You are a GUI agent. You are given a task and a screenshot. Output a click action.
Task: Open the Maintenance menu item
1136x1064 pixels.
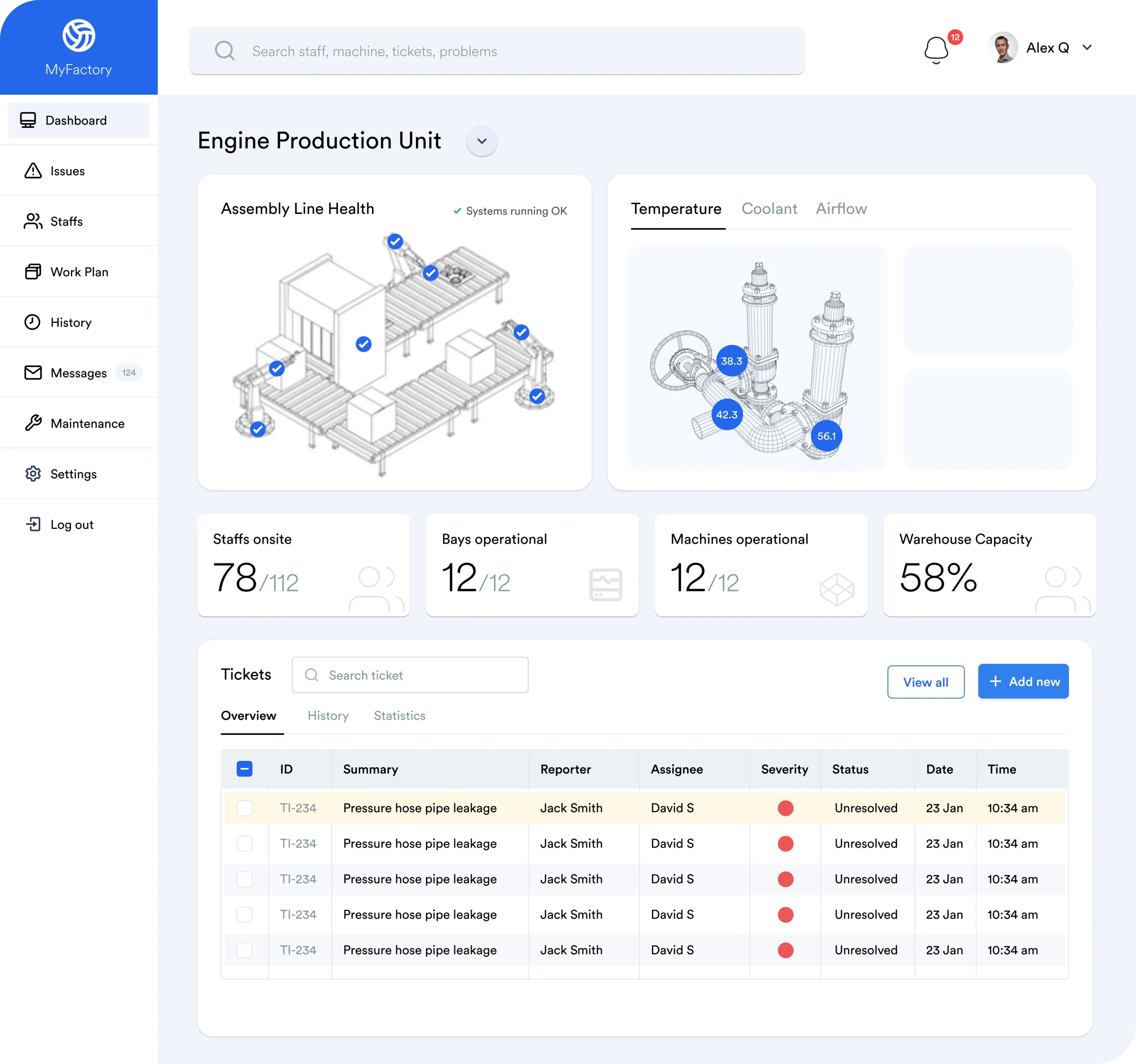pyautogui.click(x=79, y=423)
